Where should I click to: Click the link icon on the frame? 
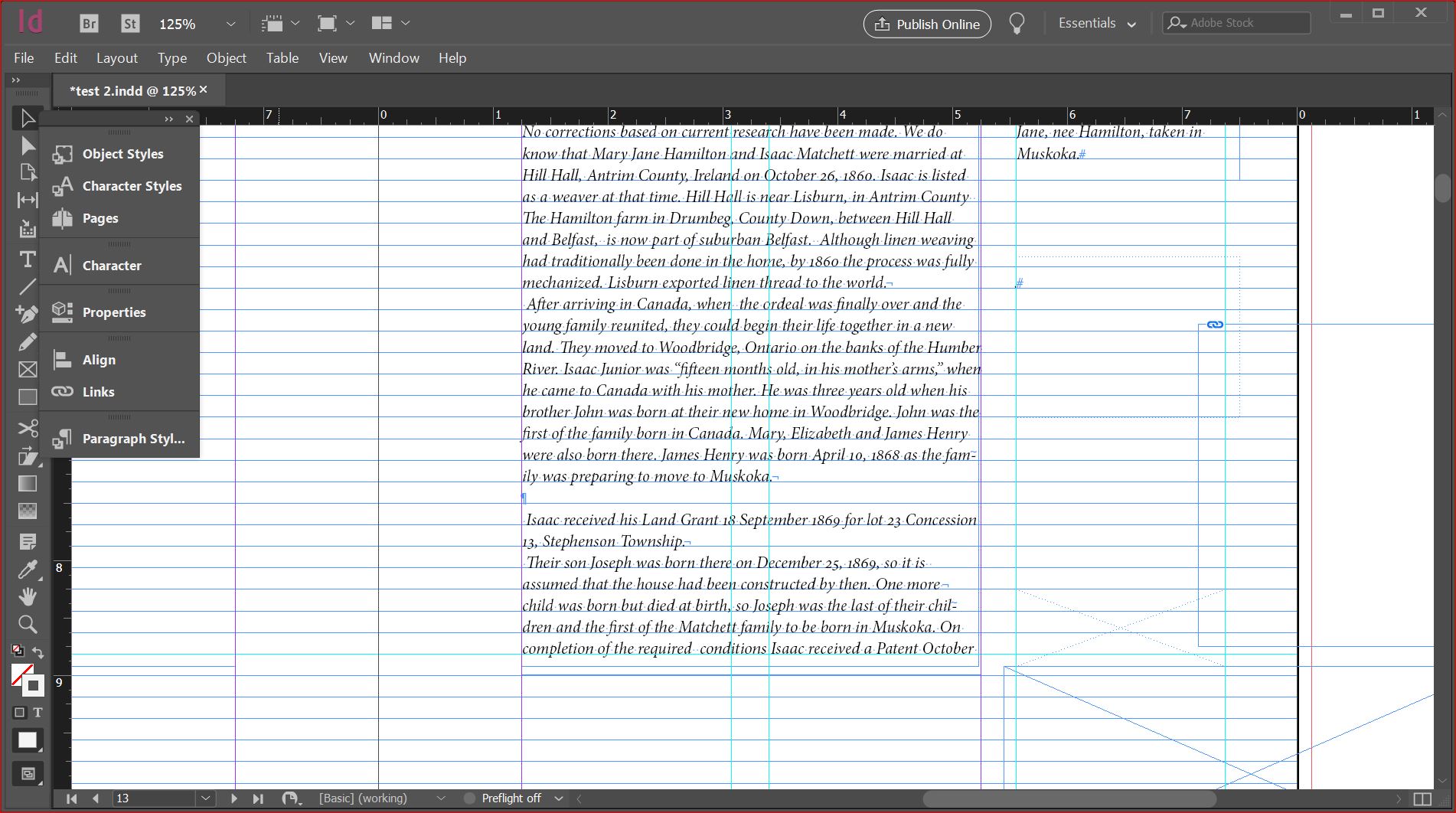pyautogui.click(x=1215, y=325)
